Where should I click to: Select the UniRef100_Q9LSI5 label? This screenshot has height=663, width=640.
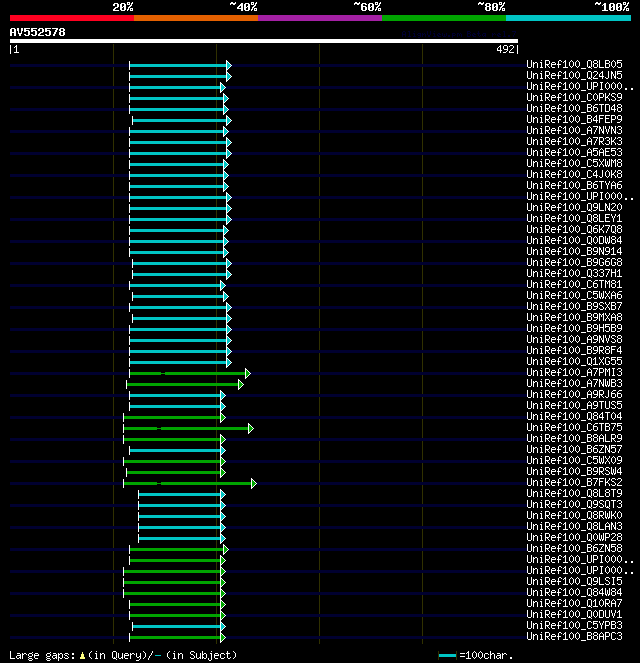(x=574, y=581)
